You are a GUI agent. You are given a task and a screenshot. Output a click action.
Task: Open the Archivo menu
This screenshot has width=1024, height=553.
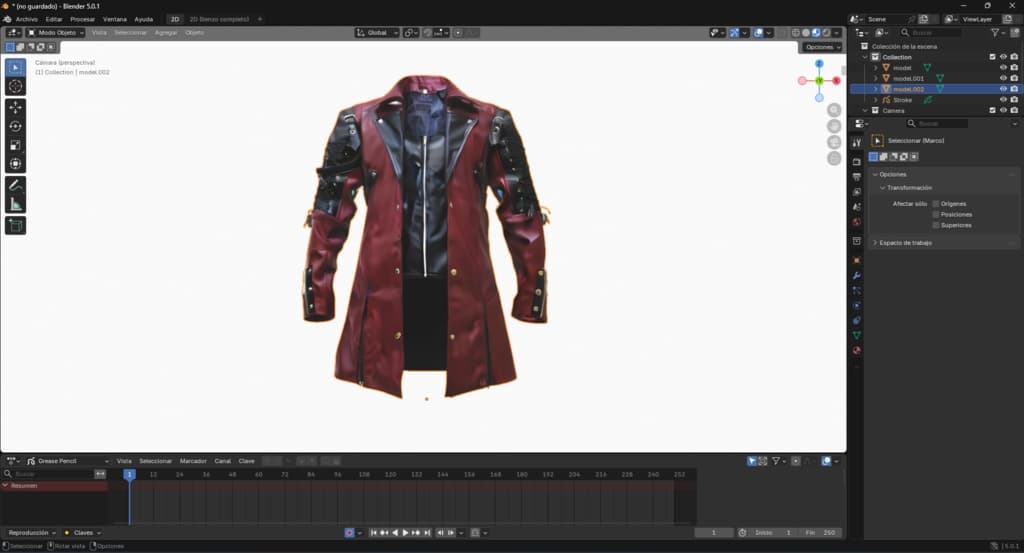click(27, 19)
